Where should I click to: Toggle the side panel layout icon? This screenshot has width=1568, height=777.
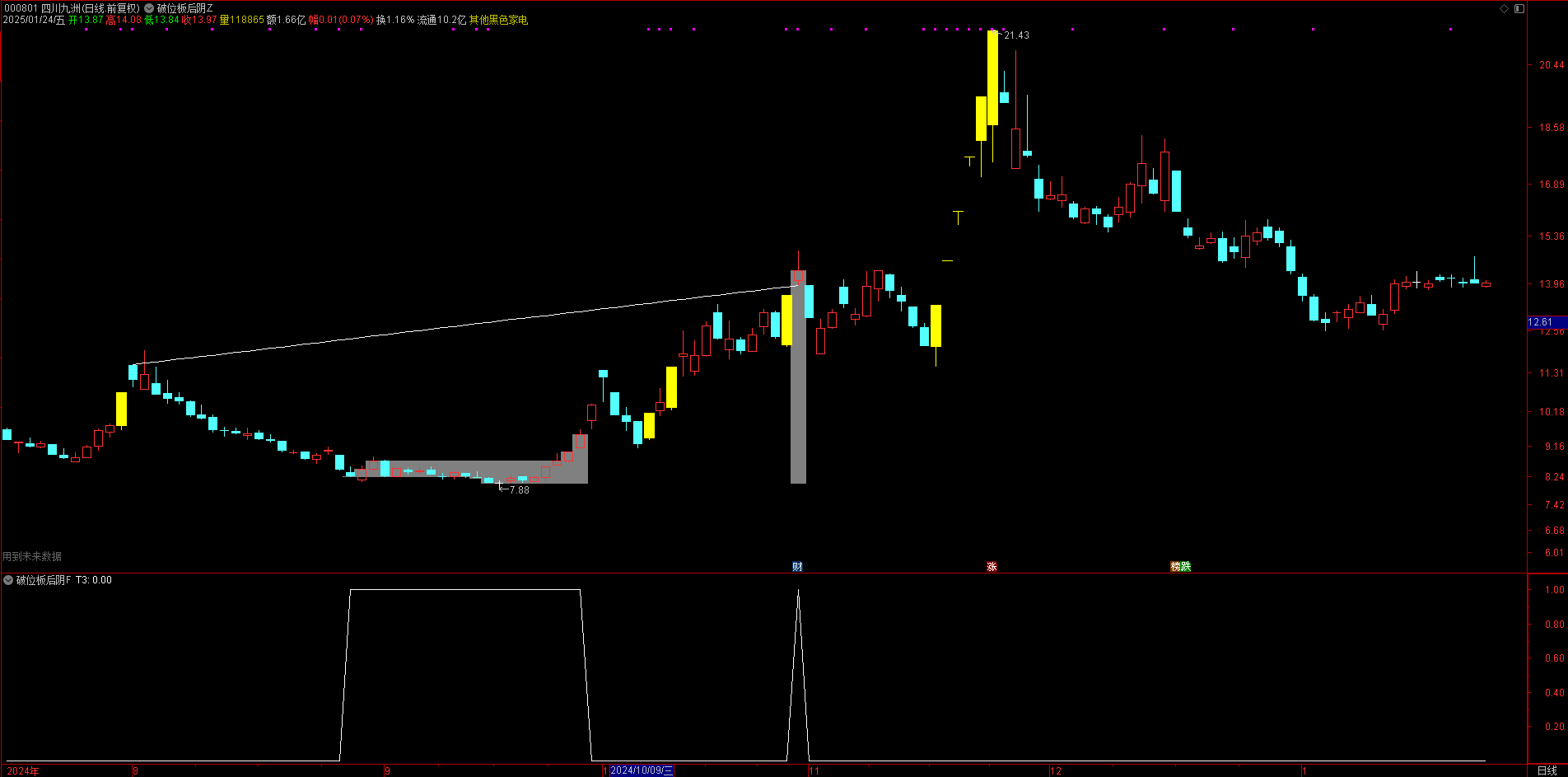coord(1519,8)
